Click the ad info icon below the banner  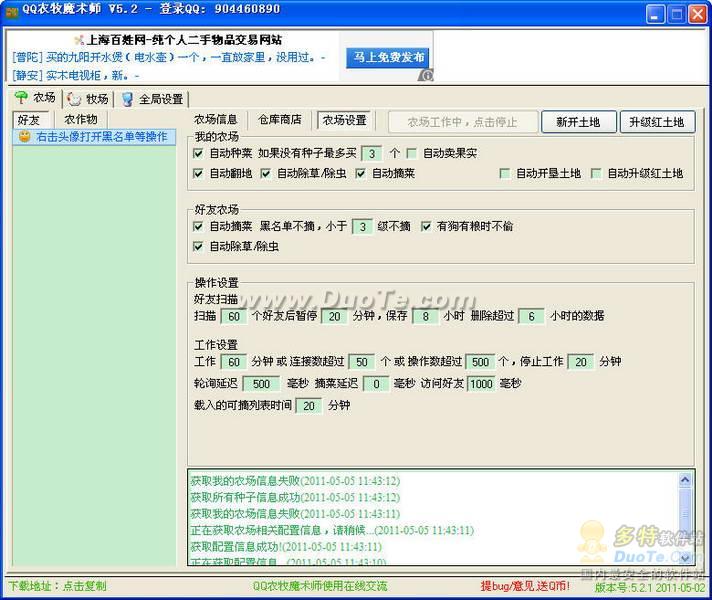pyautogui.click(x=426, y=75)
